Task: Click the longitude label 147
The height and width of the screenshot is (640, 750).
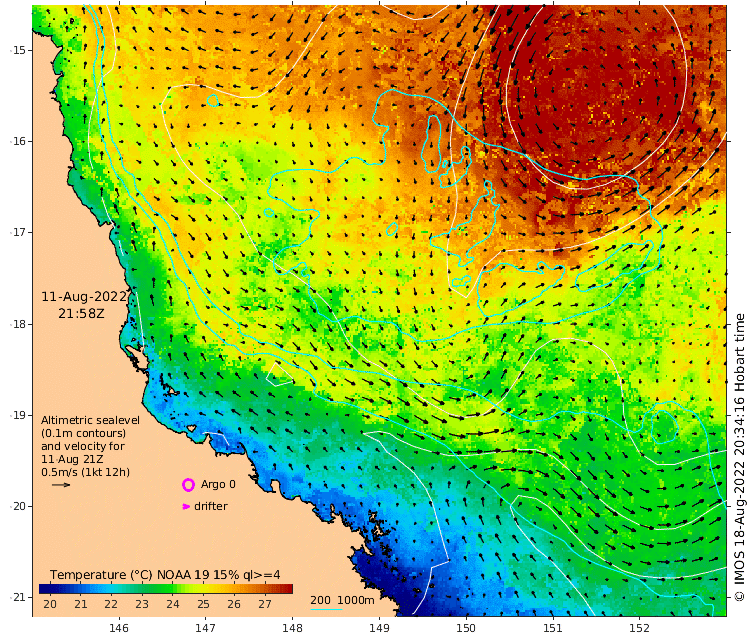Action: tap(205, 628)
